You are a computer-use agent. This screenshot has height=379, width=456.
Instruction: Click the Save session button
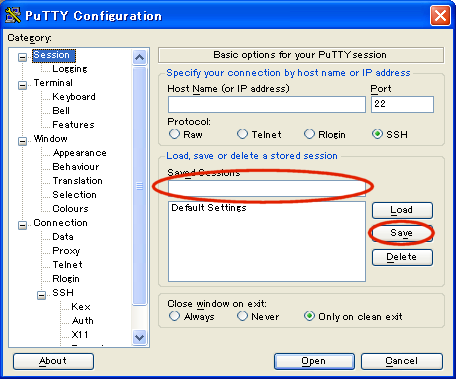pos(402,233)
